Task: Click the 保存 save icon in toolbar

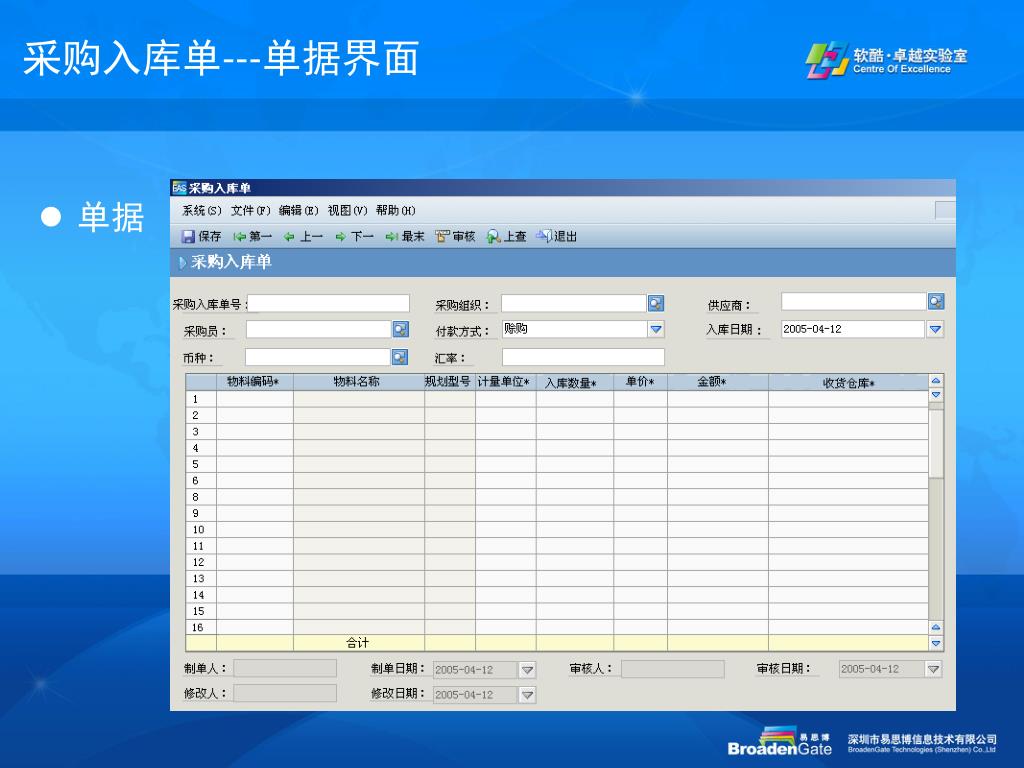Action: tap(188, 236)
